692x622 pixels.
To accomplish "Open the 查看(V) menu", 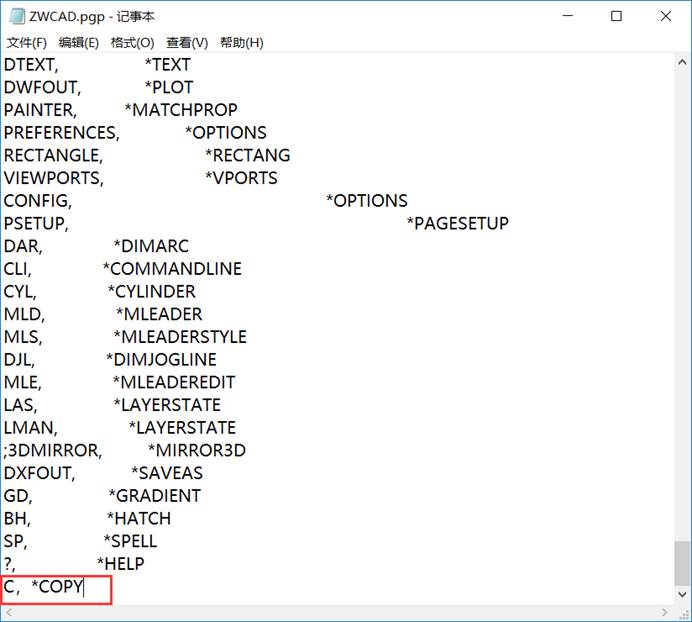I will (x=187, y=43).
